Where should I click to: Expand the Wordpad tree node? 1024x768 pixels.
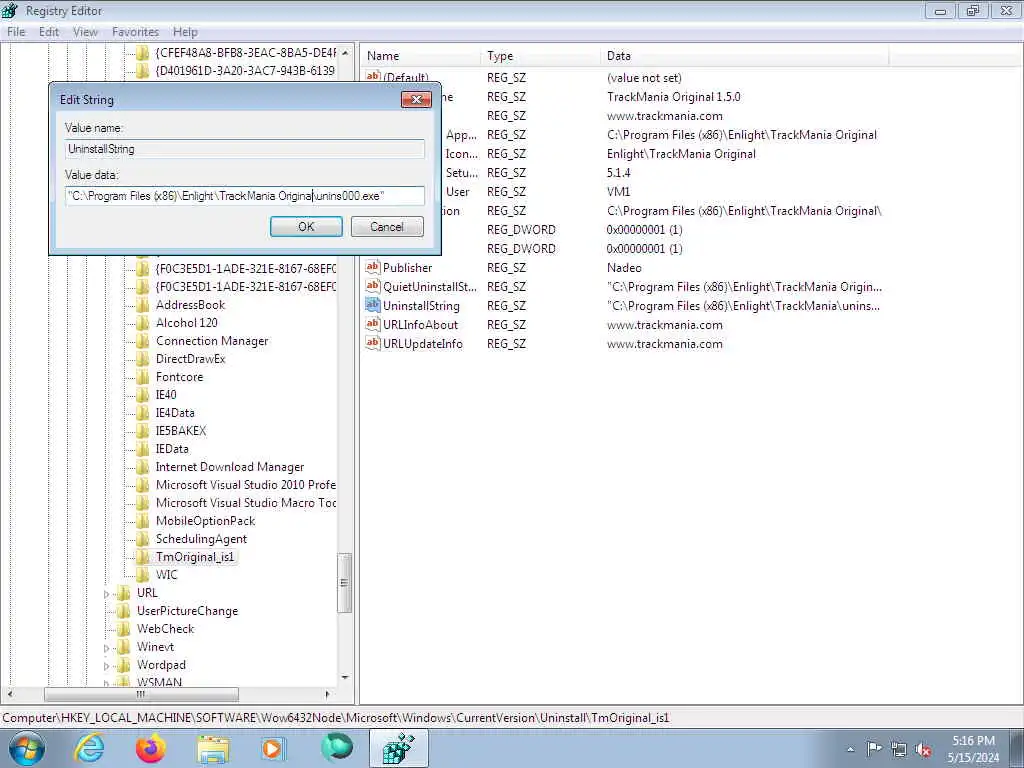[x=106, y=666]
